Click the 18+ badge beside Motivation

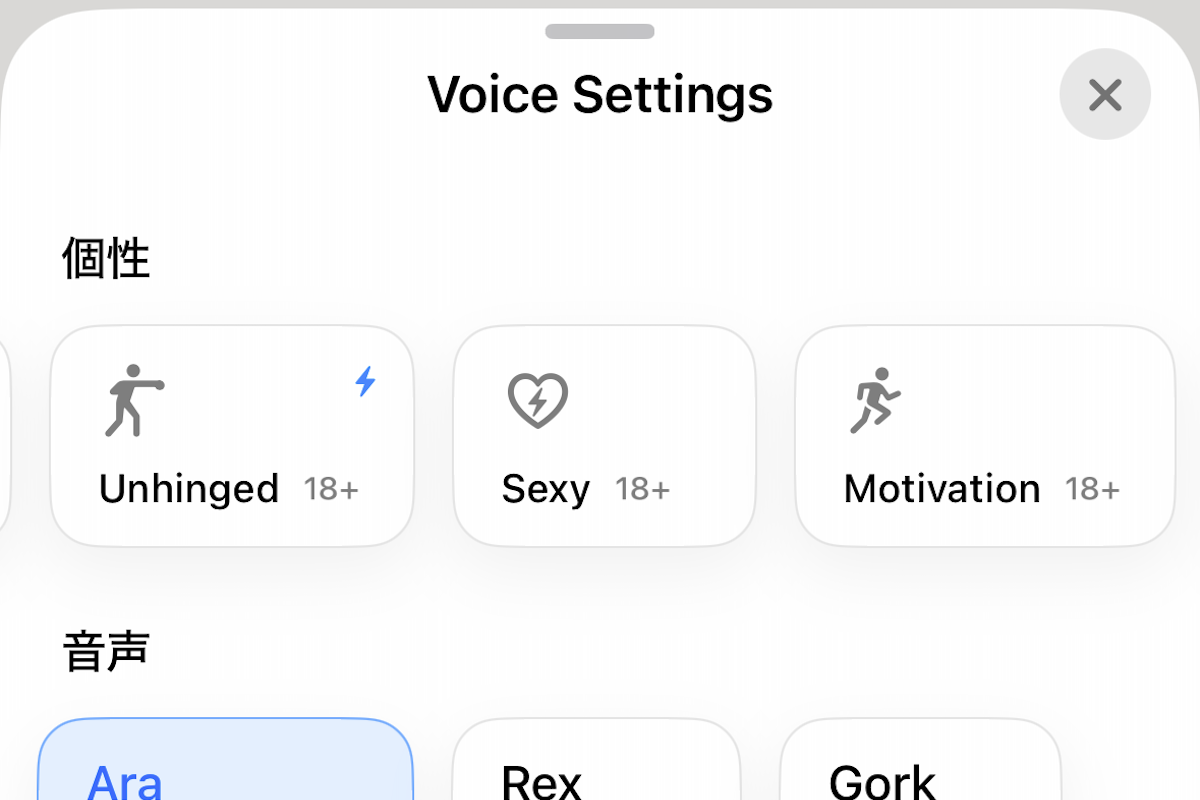tap(1092, 489)
